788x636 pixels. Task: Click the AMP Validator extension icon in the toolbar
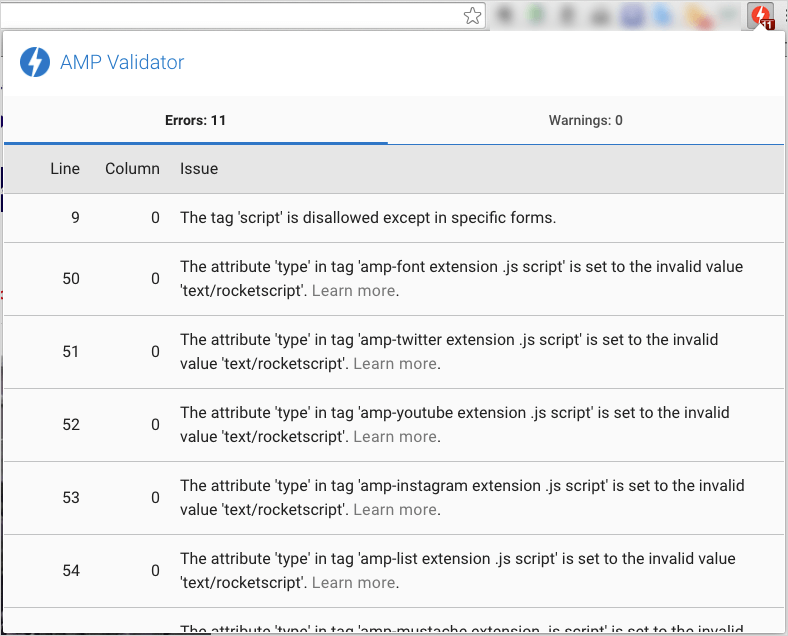click(x=761, y=16)
